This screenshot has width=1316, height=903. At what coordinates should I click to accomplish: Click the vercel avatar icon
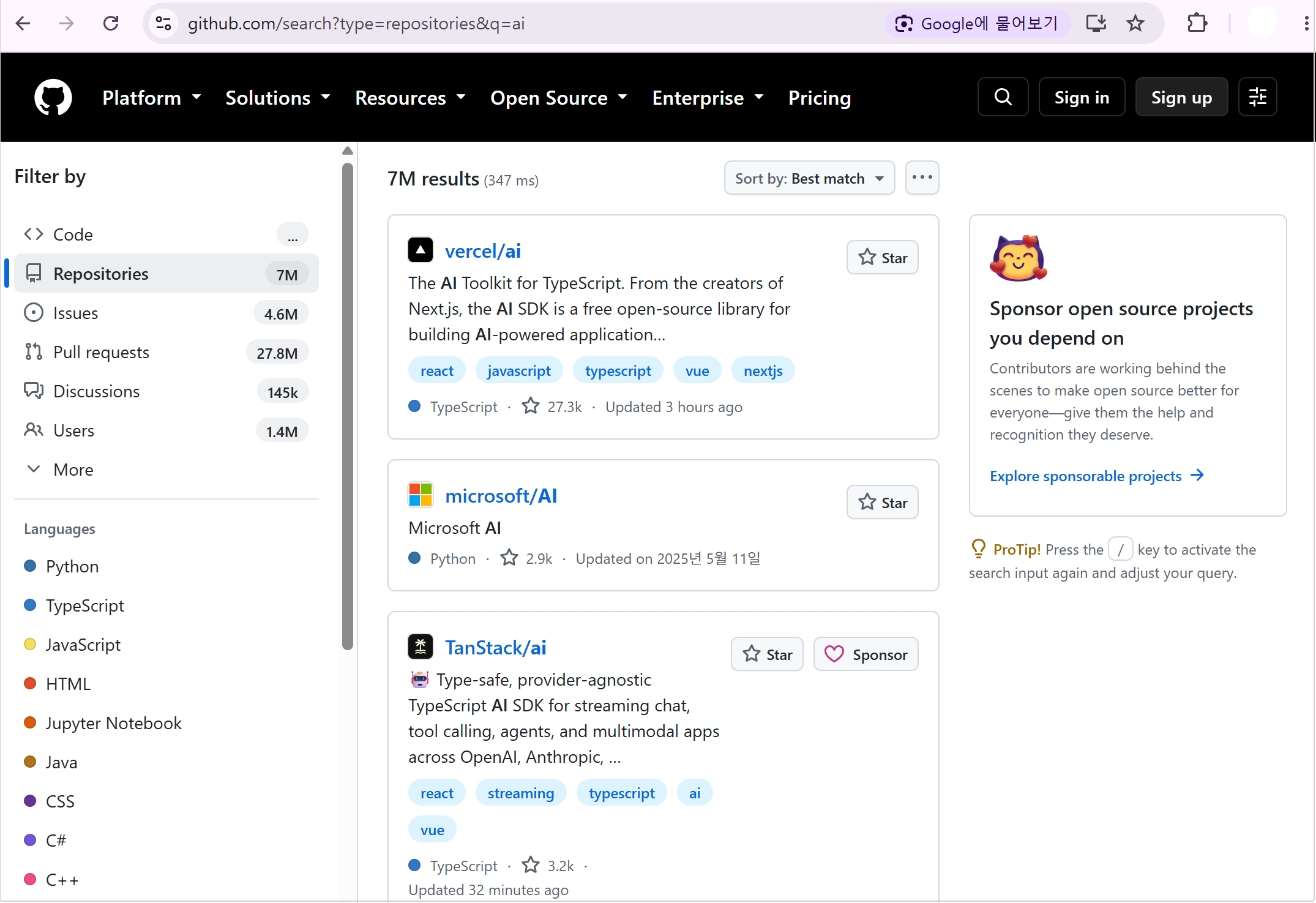[x=421, y=250]
